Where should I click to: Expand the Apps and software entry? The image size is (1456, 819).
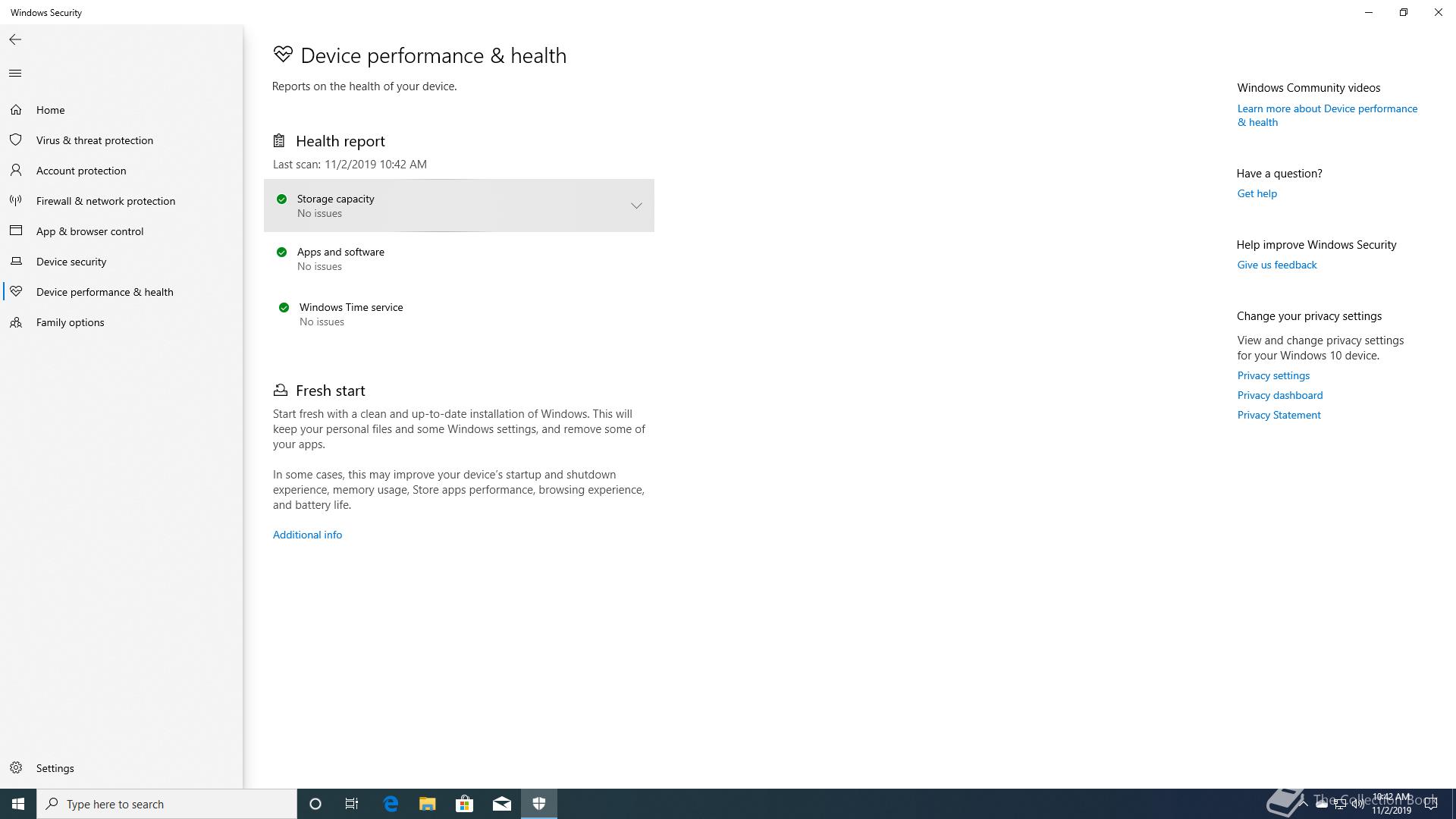point(459,259)
